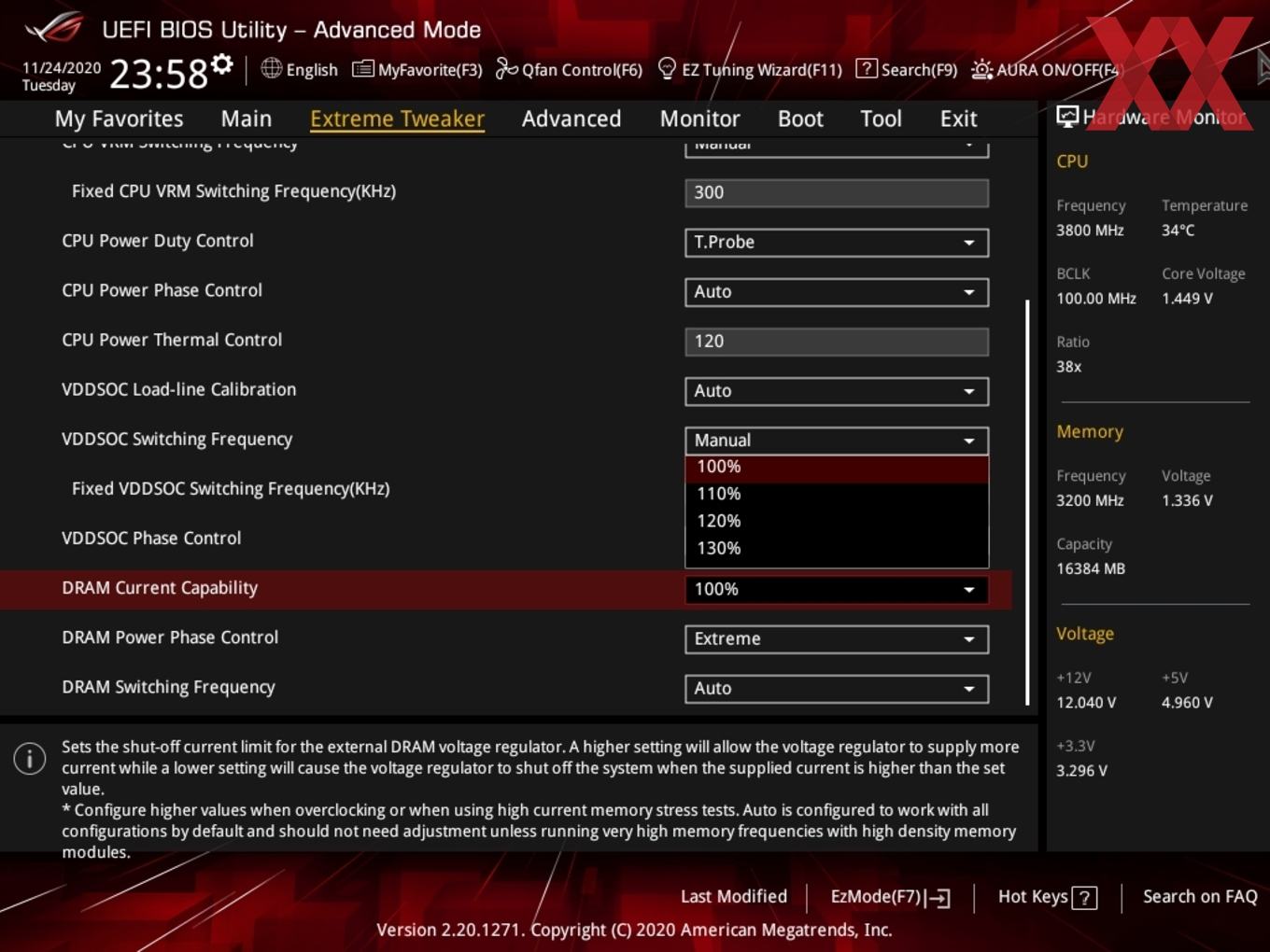The image size is (1270, 952).
Task: Click the info icon beside the description
Action: pyautogui.click(x=30, y=758)
